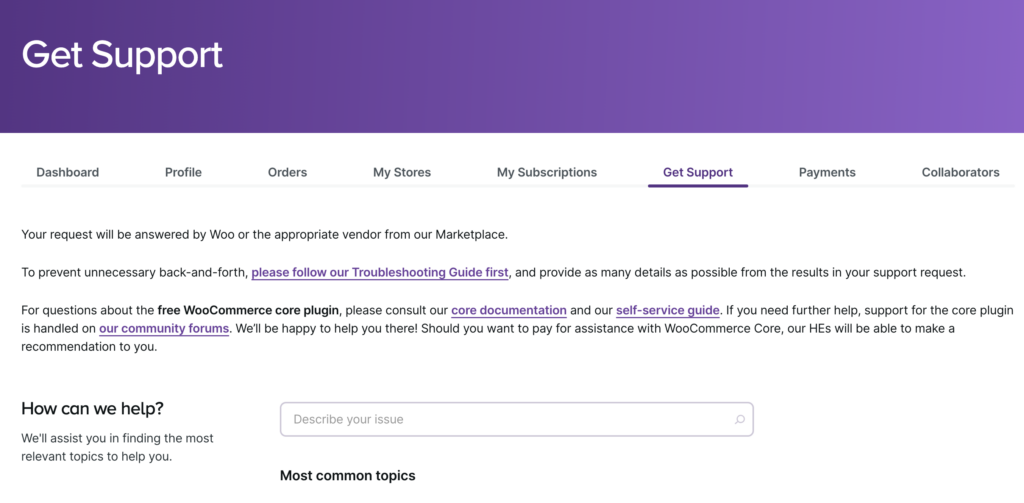Focus the Describe your issue field
The width and height of the screenshot is (1024, 503).
[x=505, y=420]
